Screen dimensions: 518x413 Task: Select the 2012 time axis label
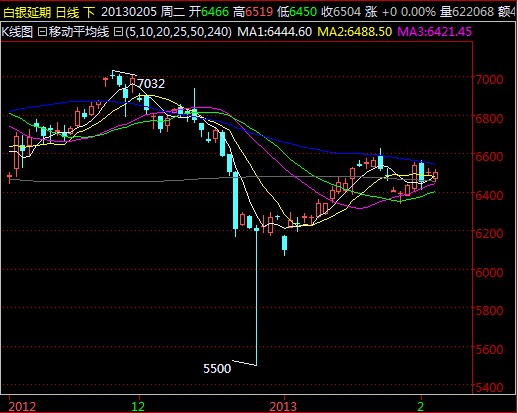click(22, 407)
